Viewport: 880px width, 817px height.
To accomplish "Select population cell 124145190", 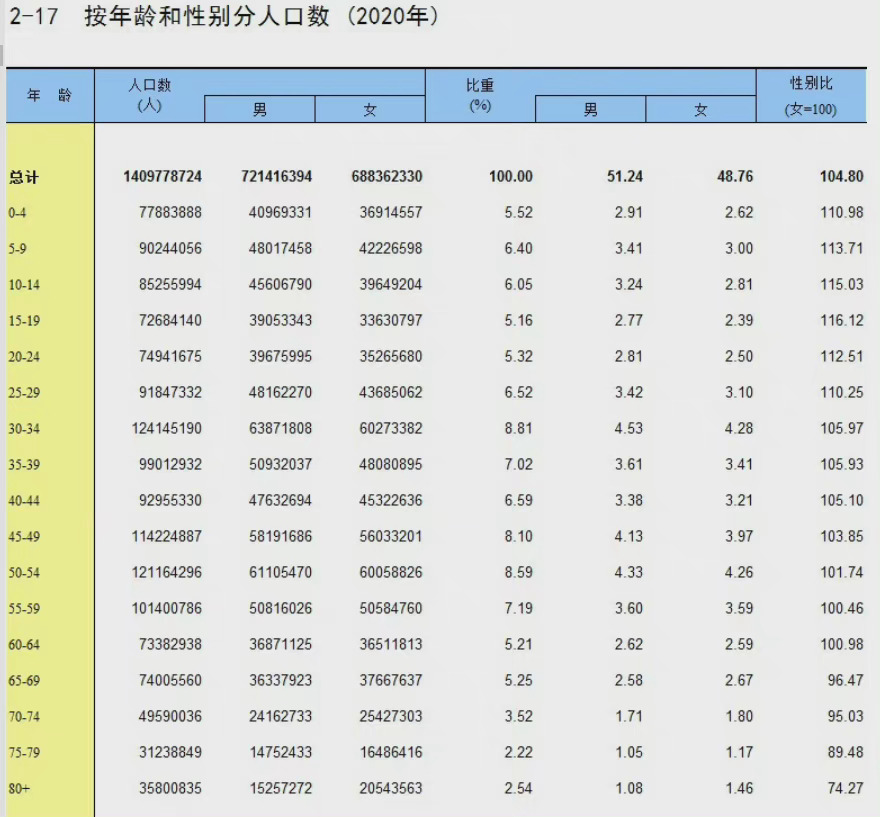I will [x=166, y=428].
